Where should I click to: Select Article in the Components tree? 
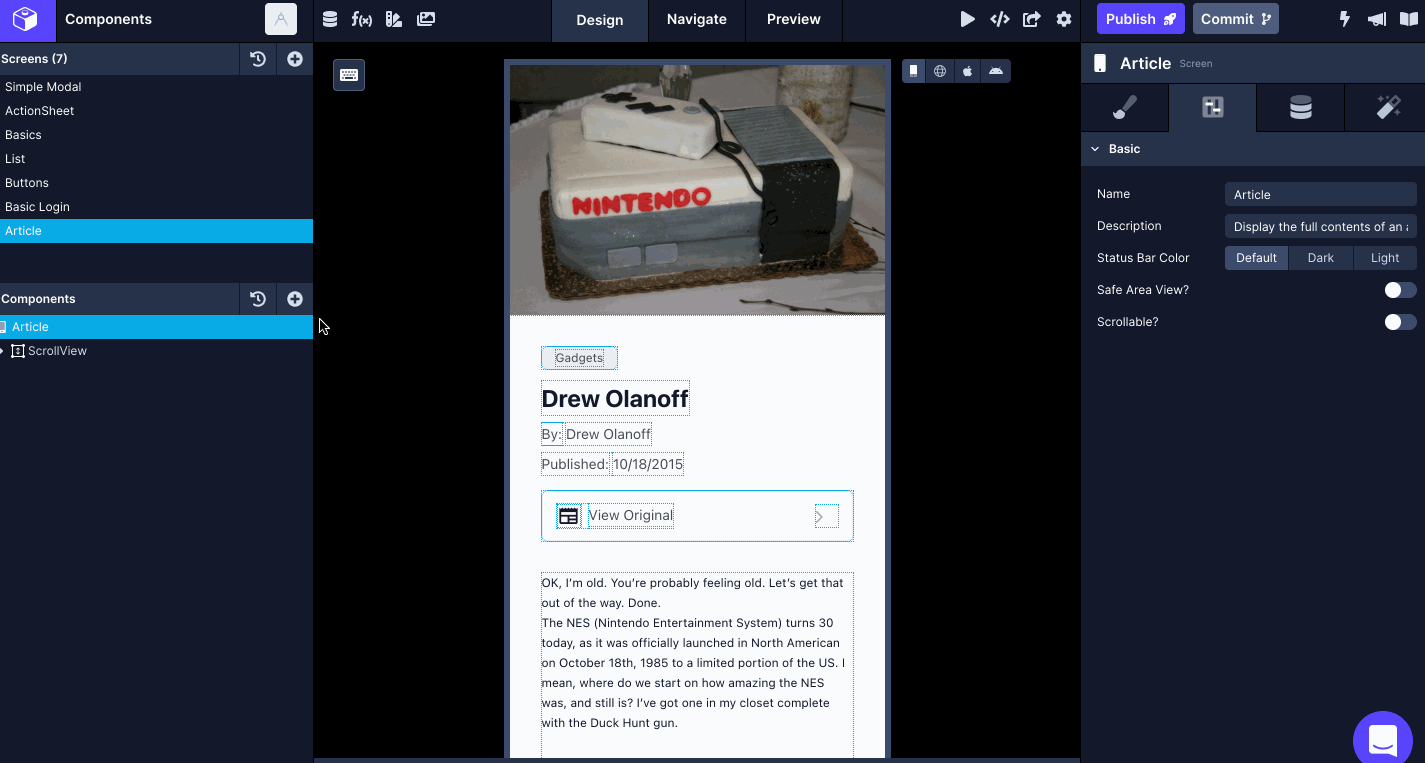156,327
